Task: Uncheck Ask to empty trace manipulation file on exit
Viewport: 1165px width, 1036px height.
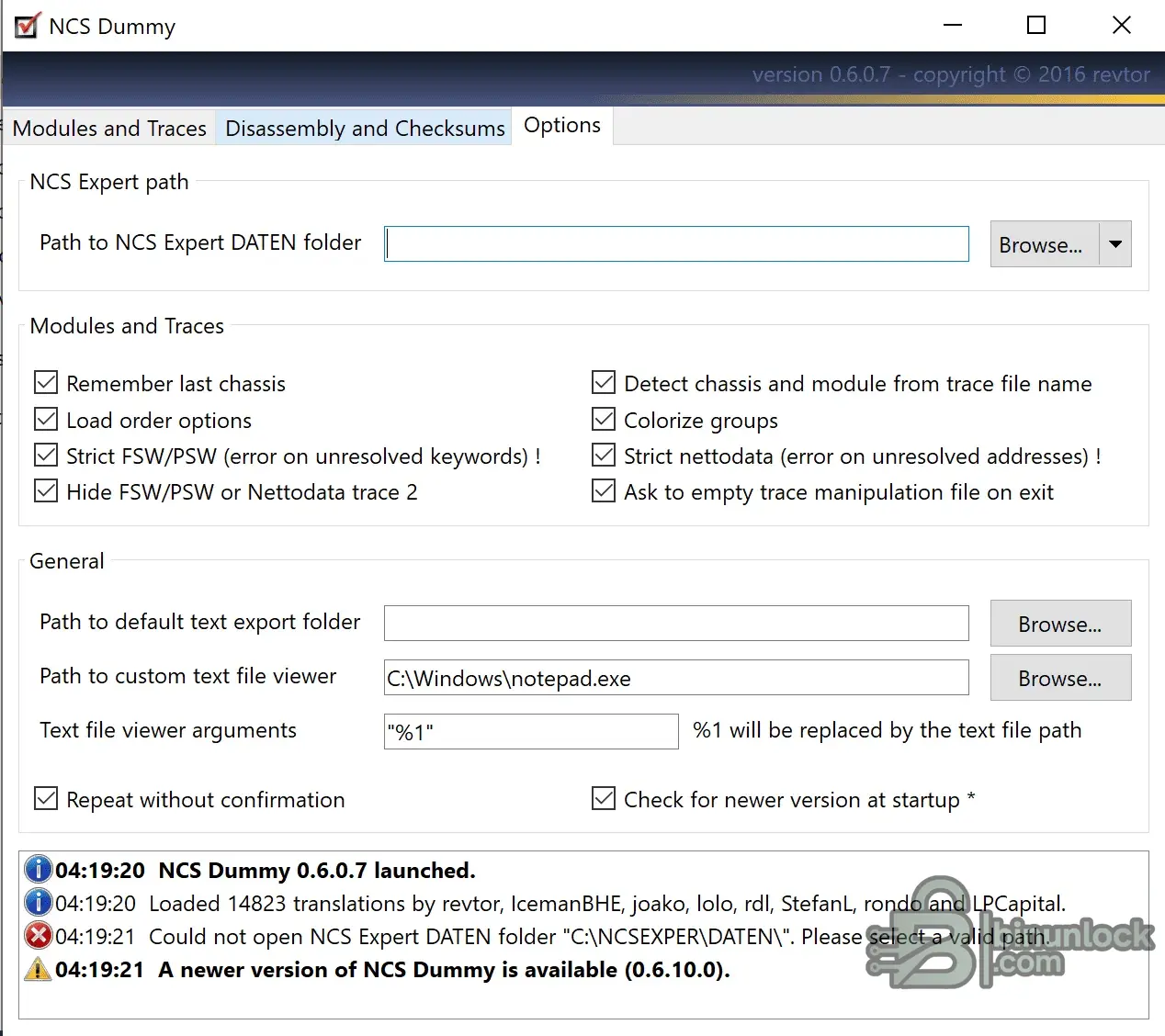Action: 604,490
